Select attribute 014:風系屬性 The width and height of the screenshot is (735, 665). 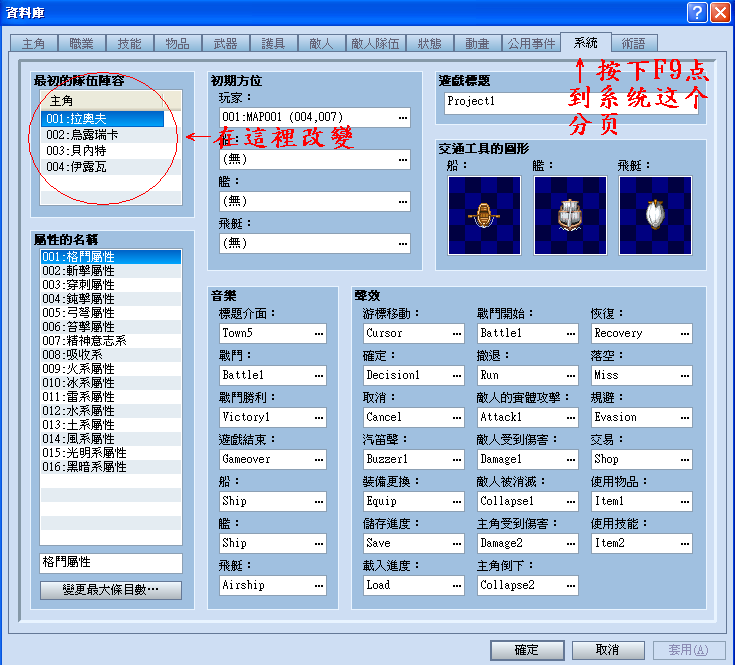(111, 439)
